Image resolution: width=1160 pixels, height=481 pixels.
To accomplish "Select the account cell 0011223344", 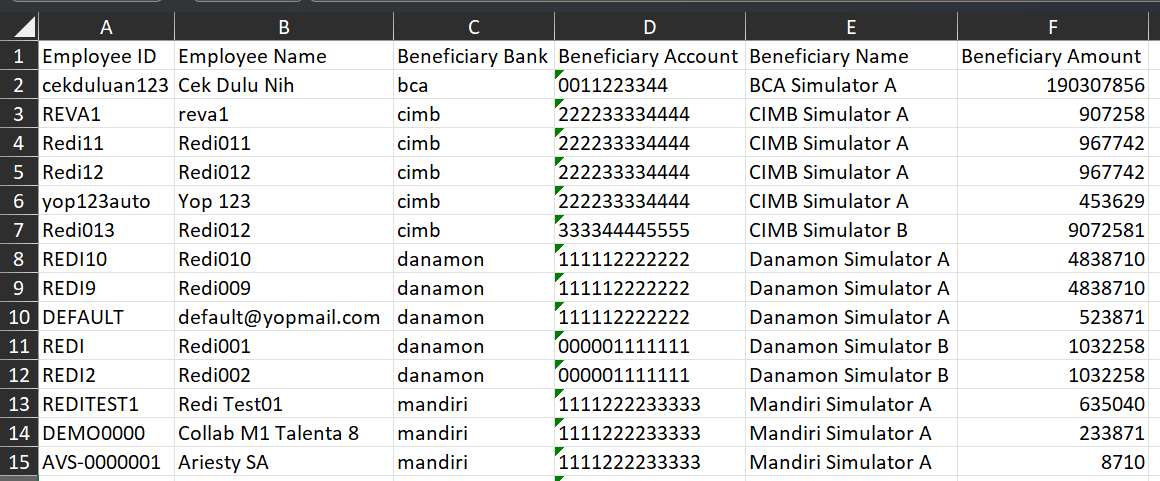I will (x=650, y=85).
